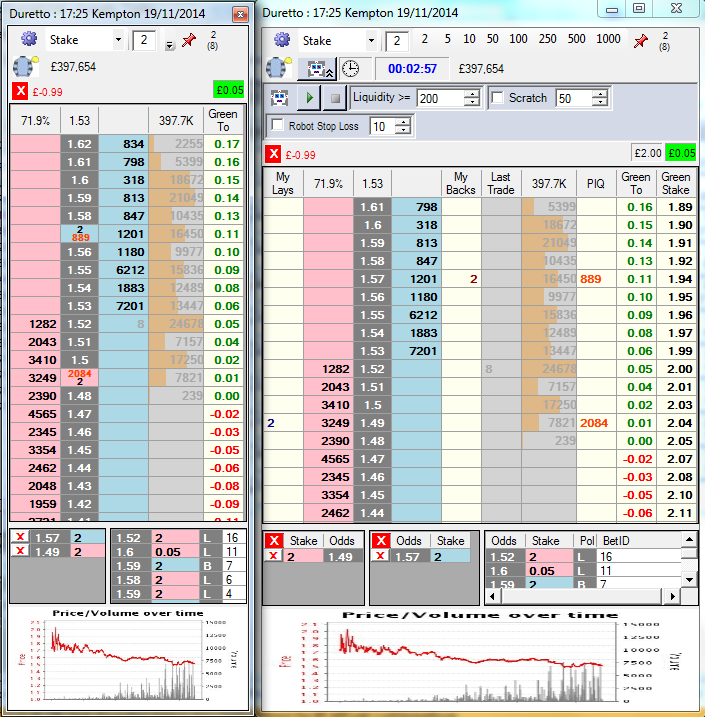Click the Scratch value field showing 50
The image size is (705, 717).
pos(574,98)
